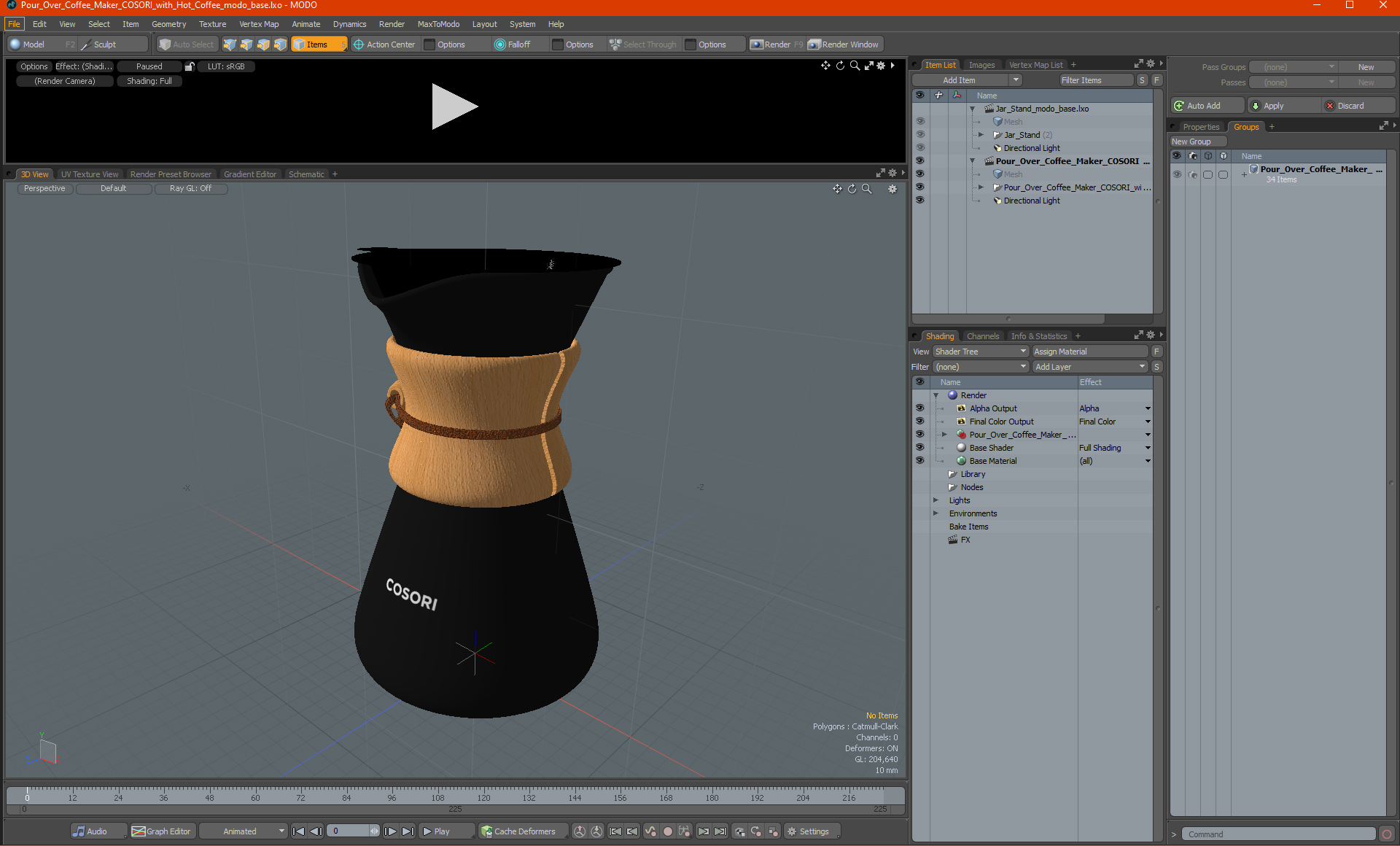Toggle visibility of Jar_Stand Directional Light
The image size is (1400, 846).
coord(920,148)
